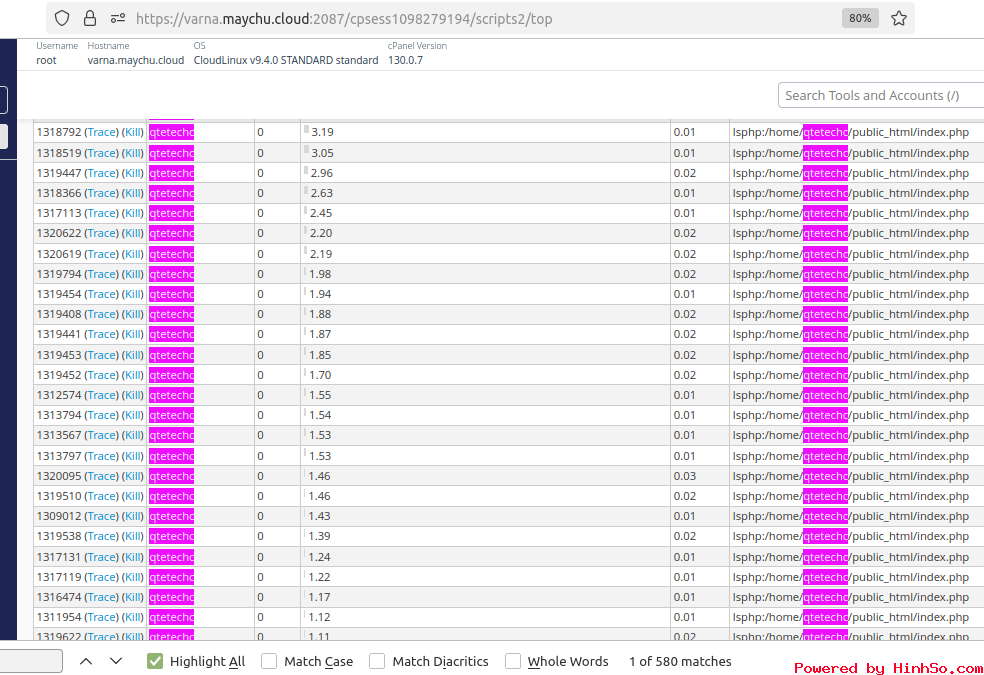The height and width of the screenshot is (675, 984).
Task: Click highlighted user in process 1318792 row
Action: pyautogui.click(x=171, y=132)
